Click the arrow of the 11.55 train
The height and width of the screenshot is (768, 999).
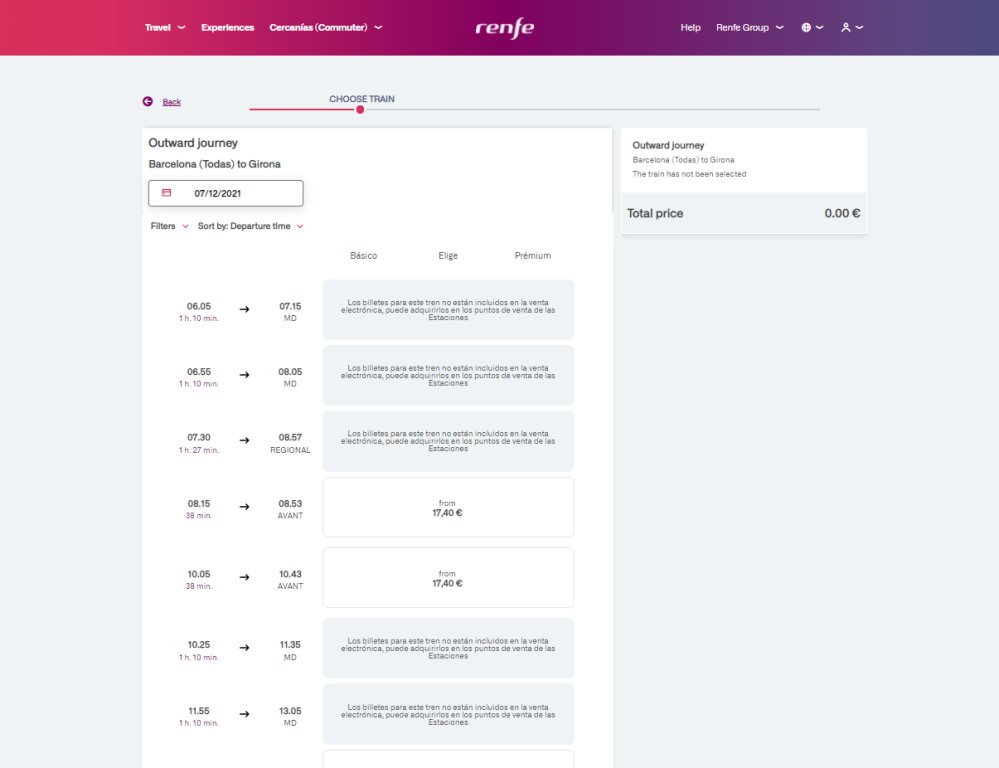click(x=245, y=714)
